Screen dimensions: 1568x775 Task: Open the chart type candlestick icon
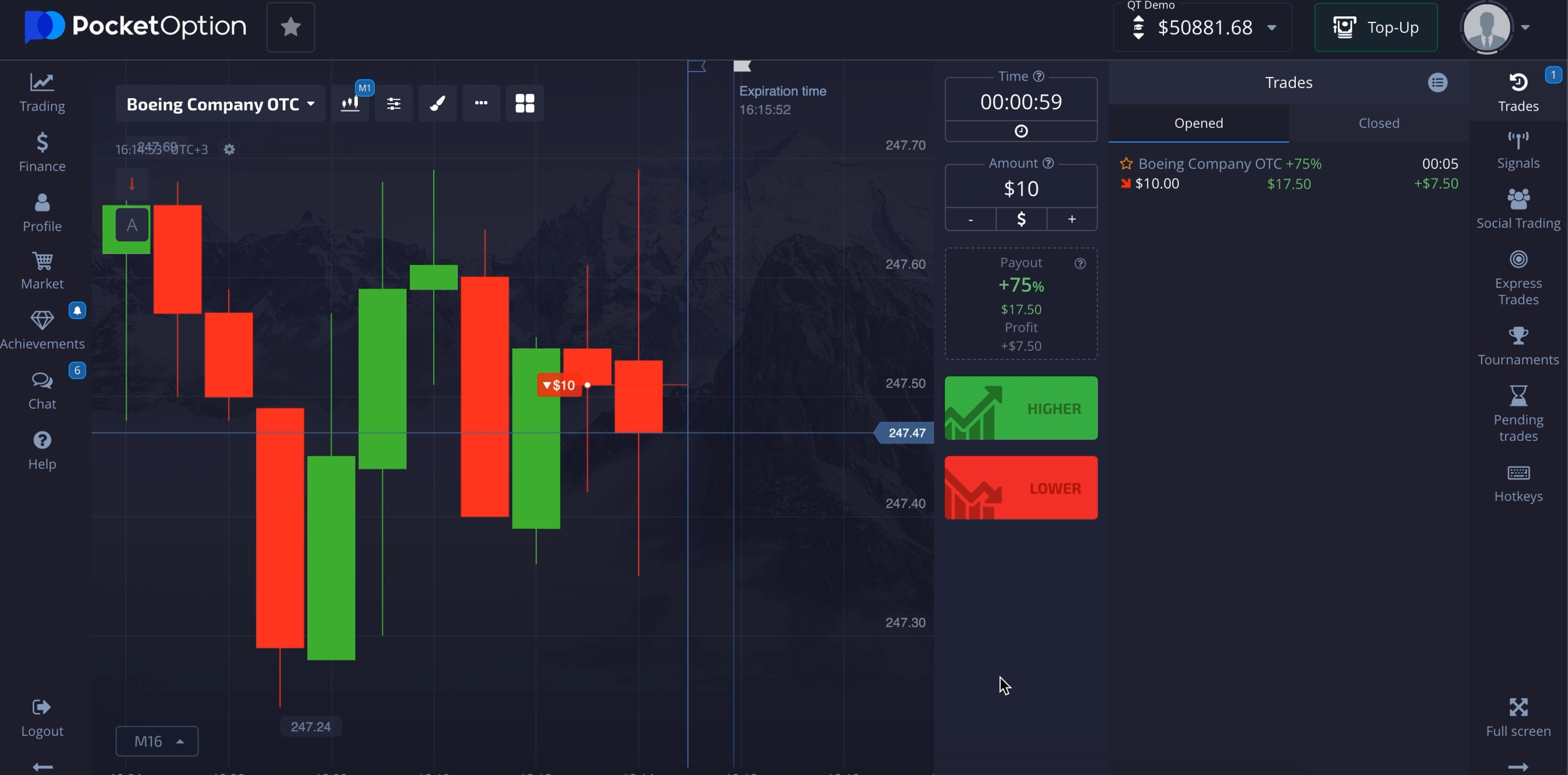click(x=350, y=104)
